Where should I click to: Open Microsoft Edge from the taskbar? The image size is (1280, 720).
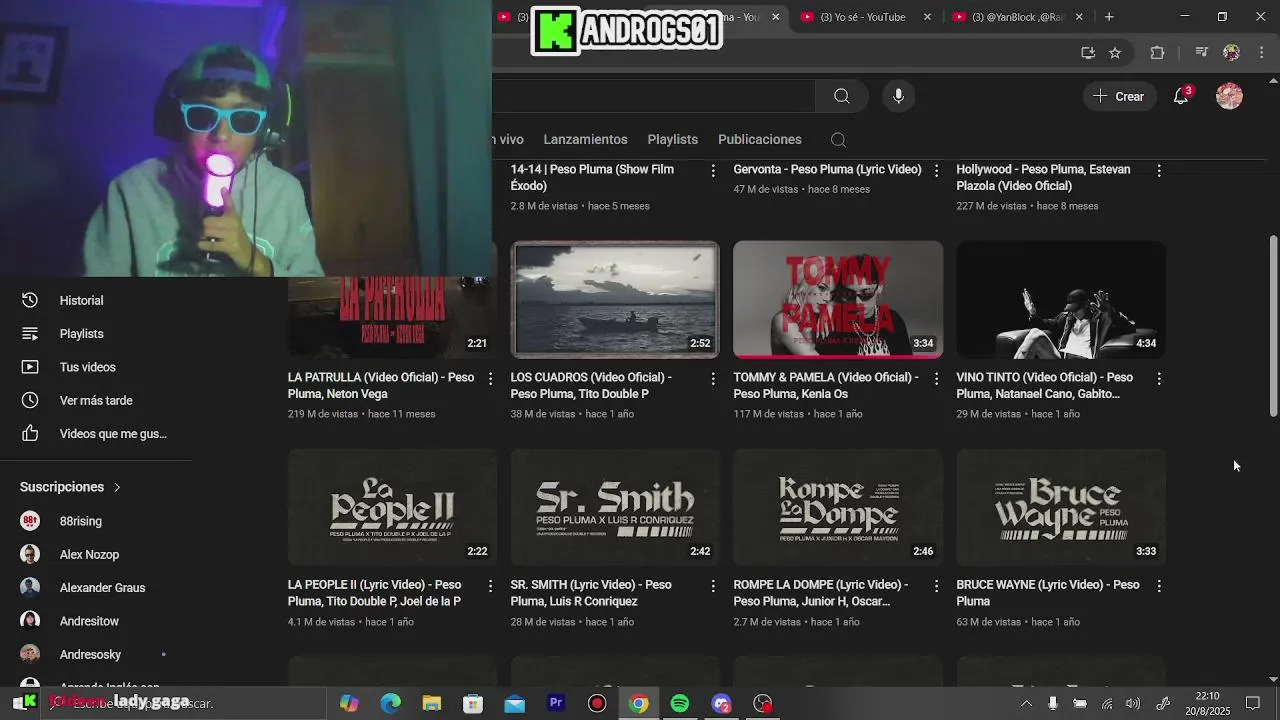coord(390,703)
